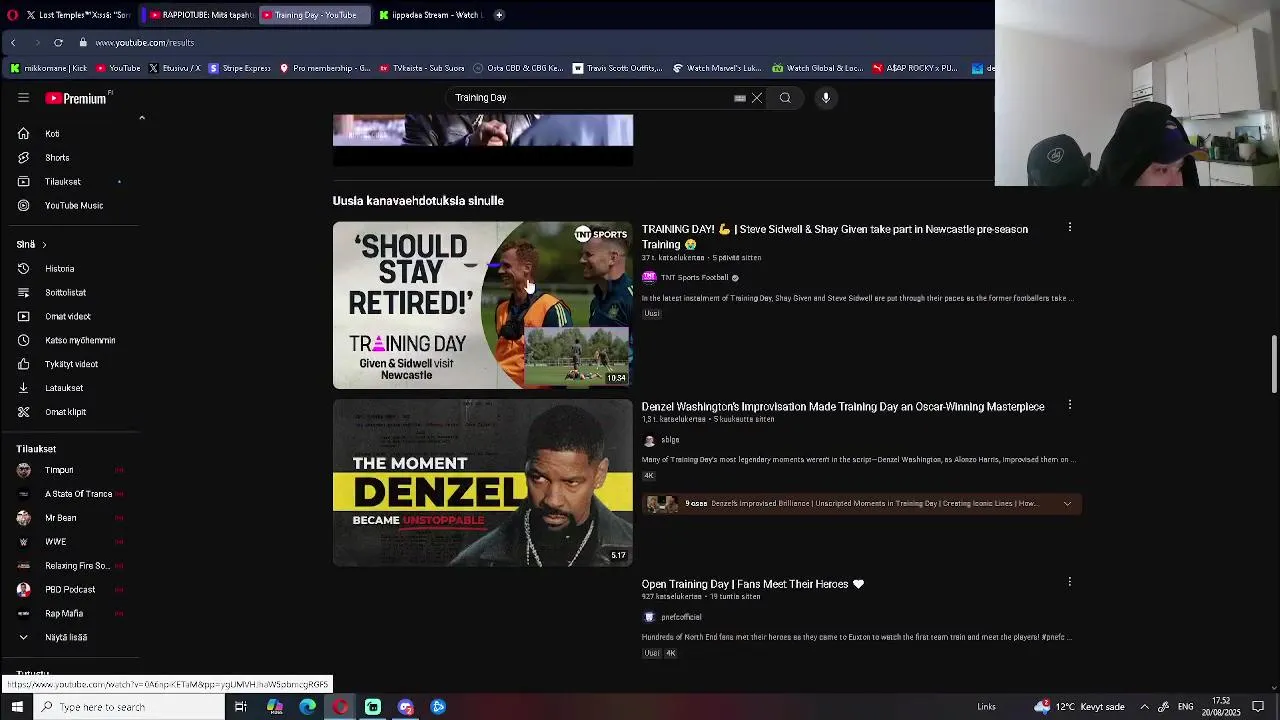Viewport: 1280px width, 720px height.
Task: Open weather widget 12°C Kevyt sade
Action: pyautogui.click(x=1079, y=707)
